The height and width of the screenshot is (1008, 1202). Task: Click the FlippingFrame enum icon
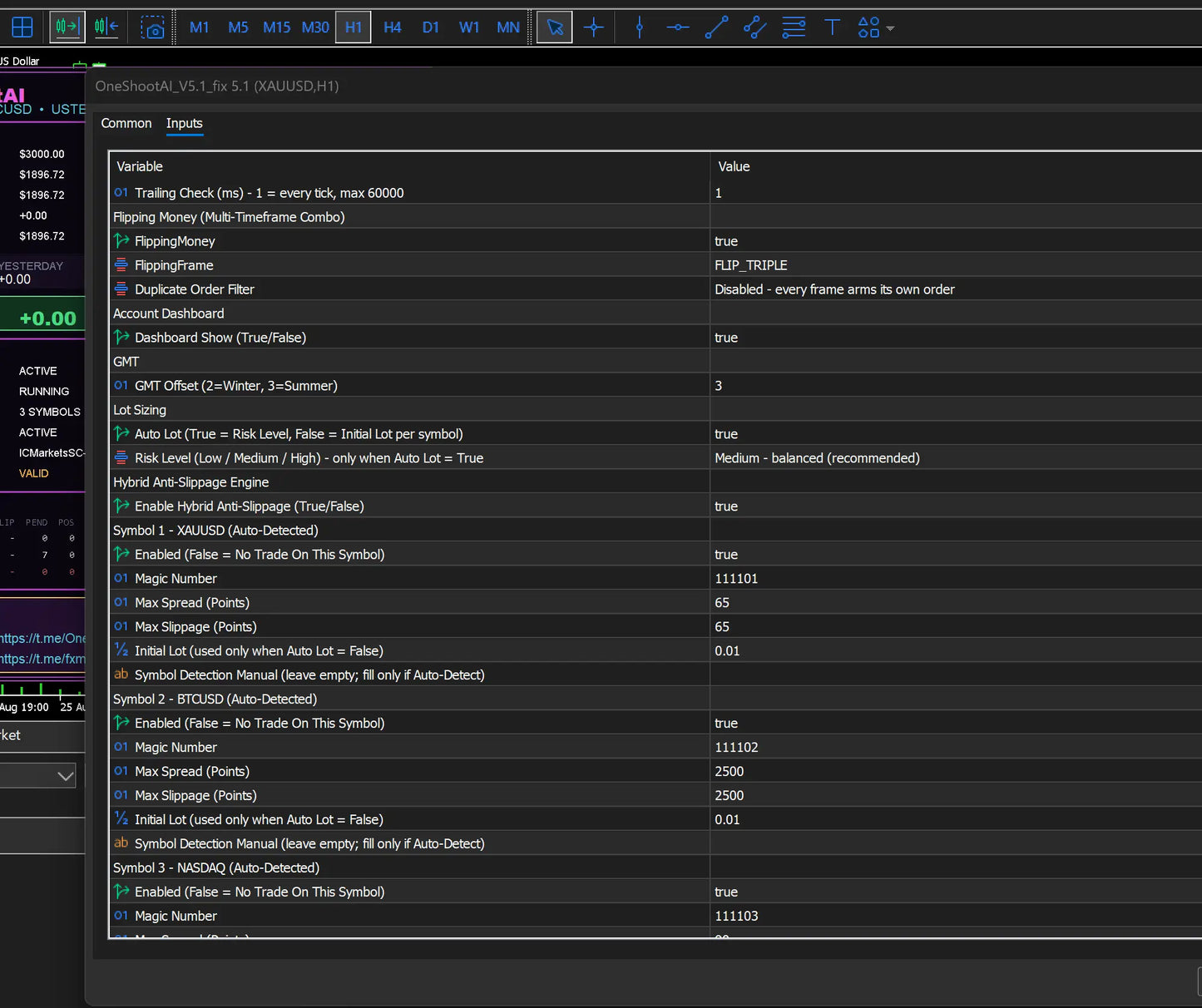click(x=121, y=265)
